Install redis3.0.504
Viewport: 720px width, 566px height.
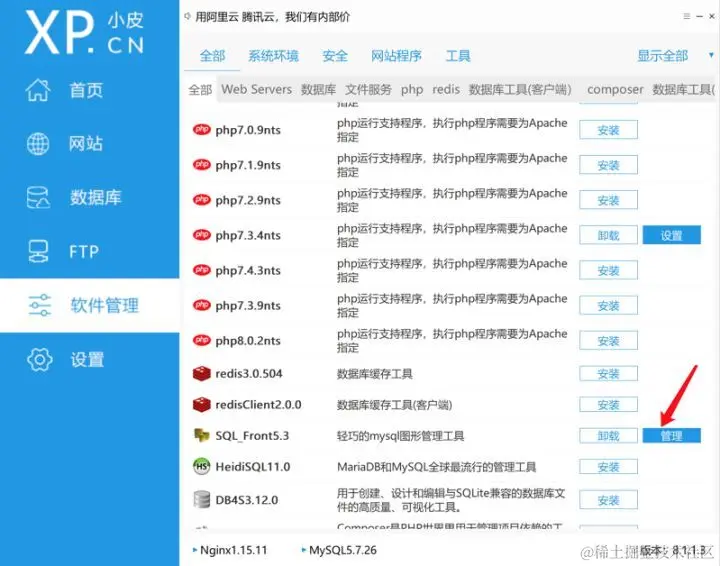pyautogui.click(x=608, y=374)
